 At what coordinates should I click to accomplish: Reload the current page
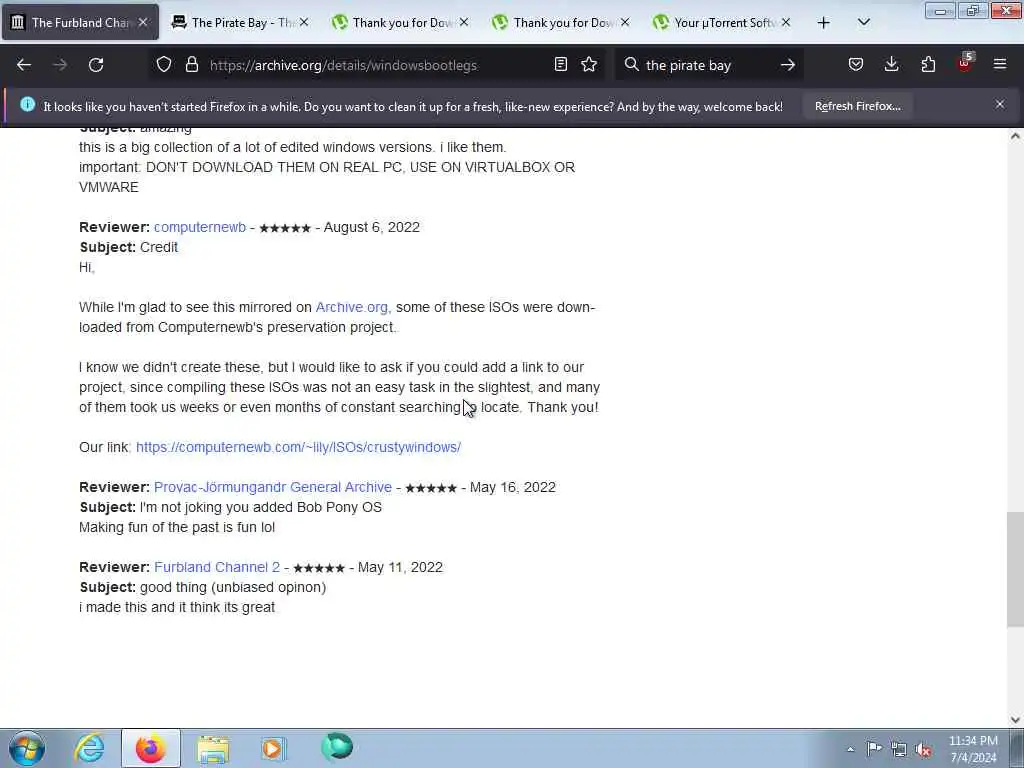click(96, 65)
